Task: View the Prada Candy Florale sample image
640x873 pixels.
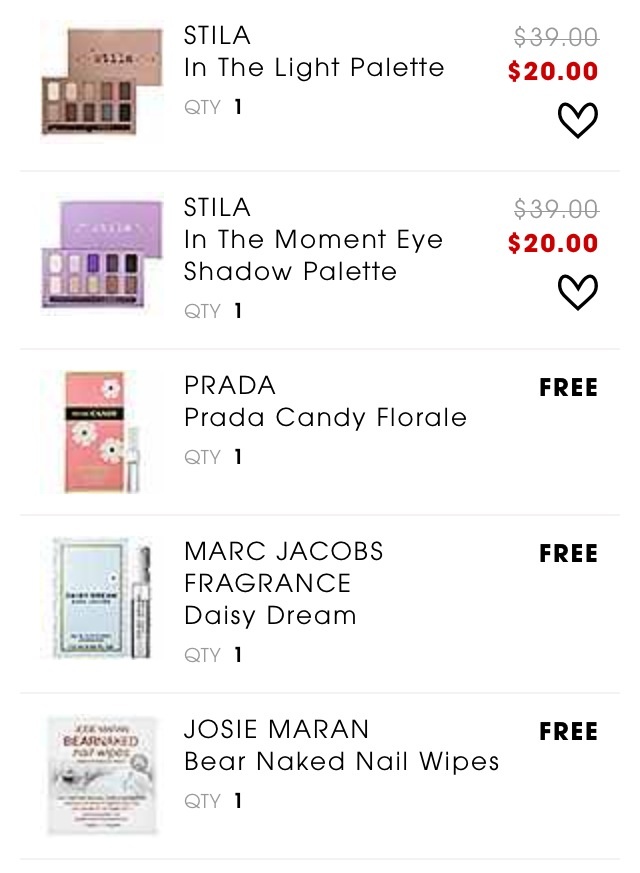Action: pyautogui.click(x=102, y=432)
